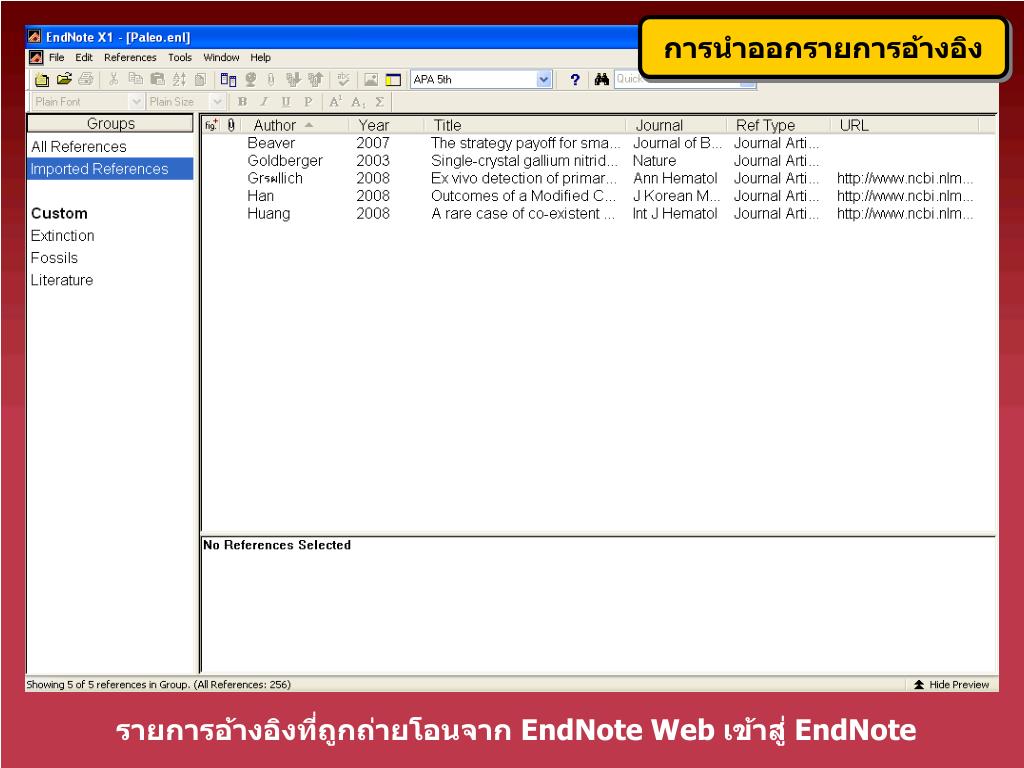Image resolution: width=1024 pixels, height=768 pixels.
Task: Click the Online Search globe icon
Action: click(x=250, y=80)
